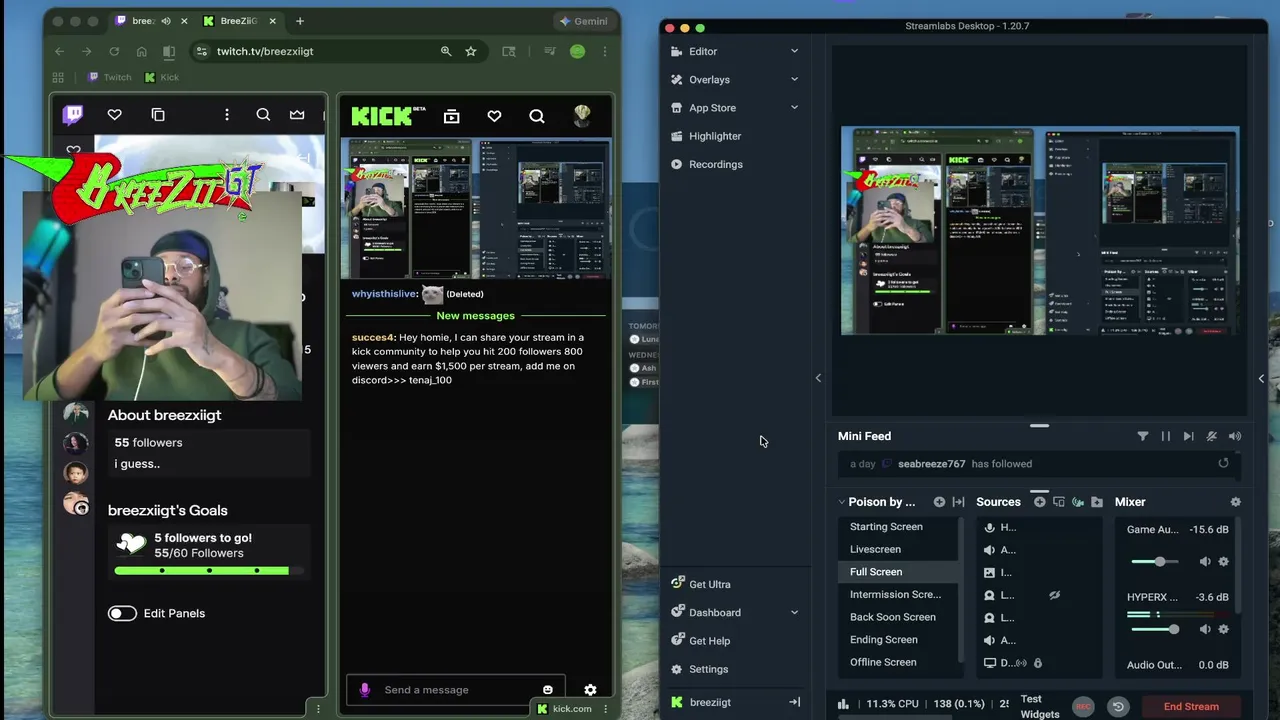Mute Game Audio in Mixer
The height and width of the screenshot is (720, 1280).
coord(1205,562)
